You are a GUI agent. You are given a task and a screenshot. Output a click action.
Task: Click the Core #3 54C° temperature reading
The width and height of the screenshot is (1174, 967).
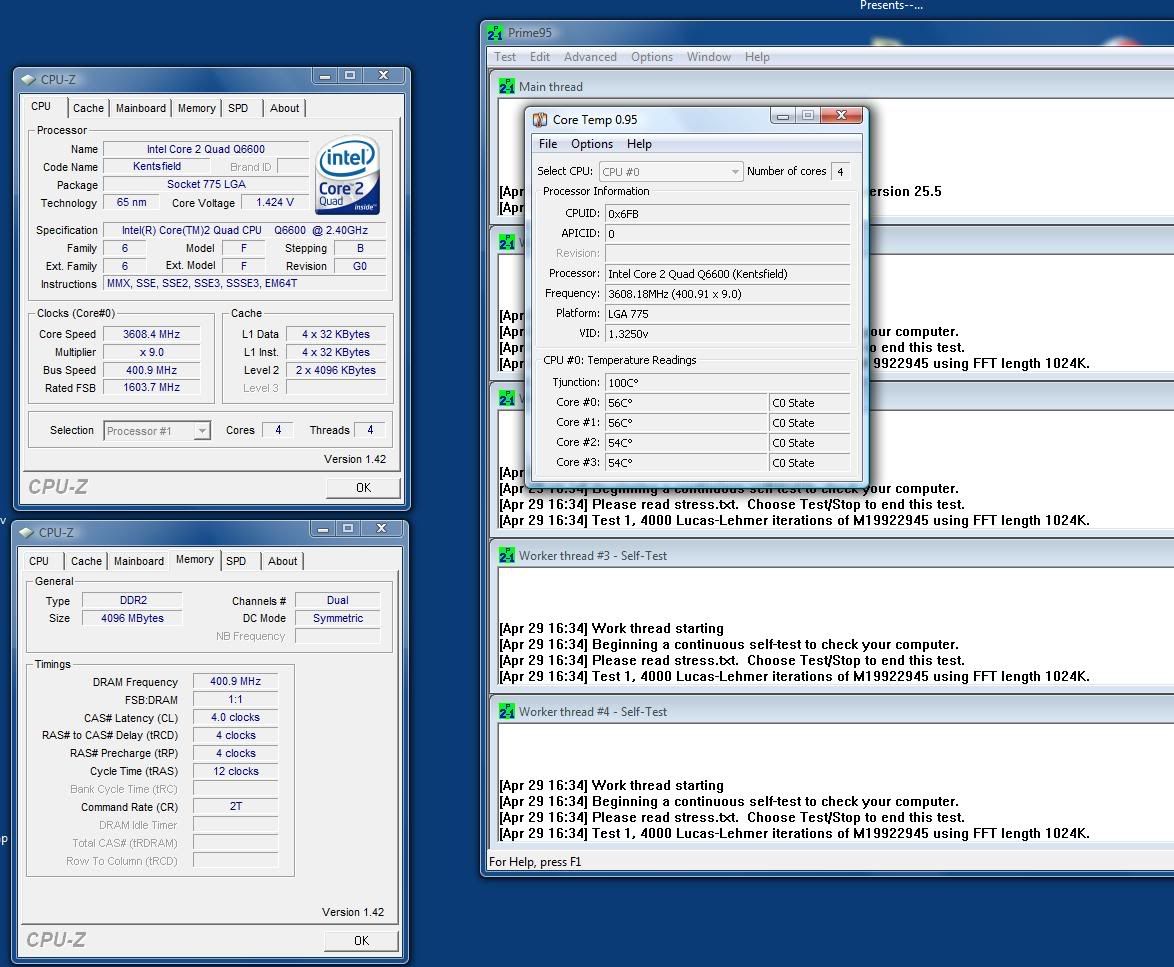[x=686, y=463]
